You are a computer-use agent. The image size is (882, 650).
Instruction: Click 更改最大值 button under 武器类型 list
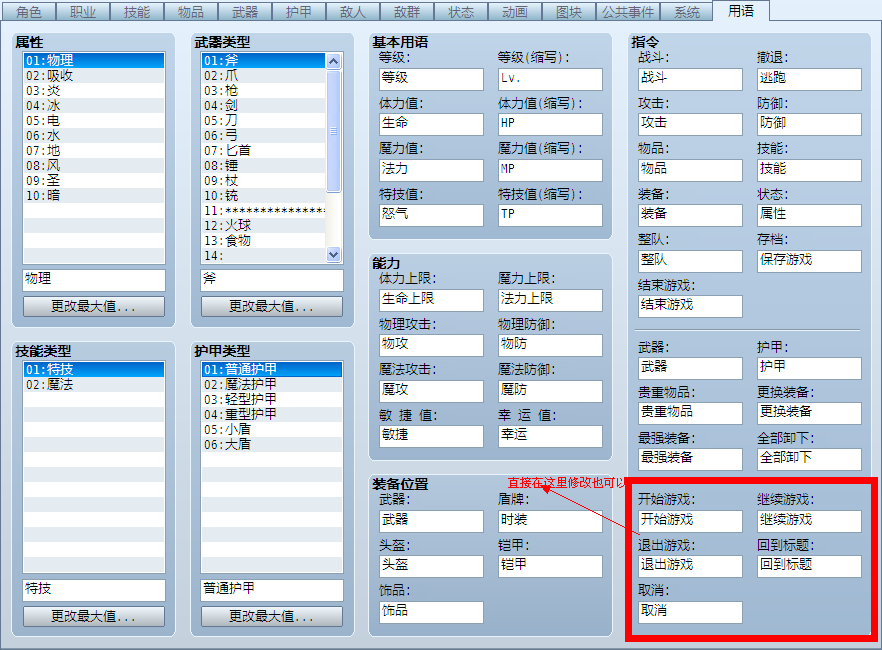[272, 306]
